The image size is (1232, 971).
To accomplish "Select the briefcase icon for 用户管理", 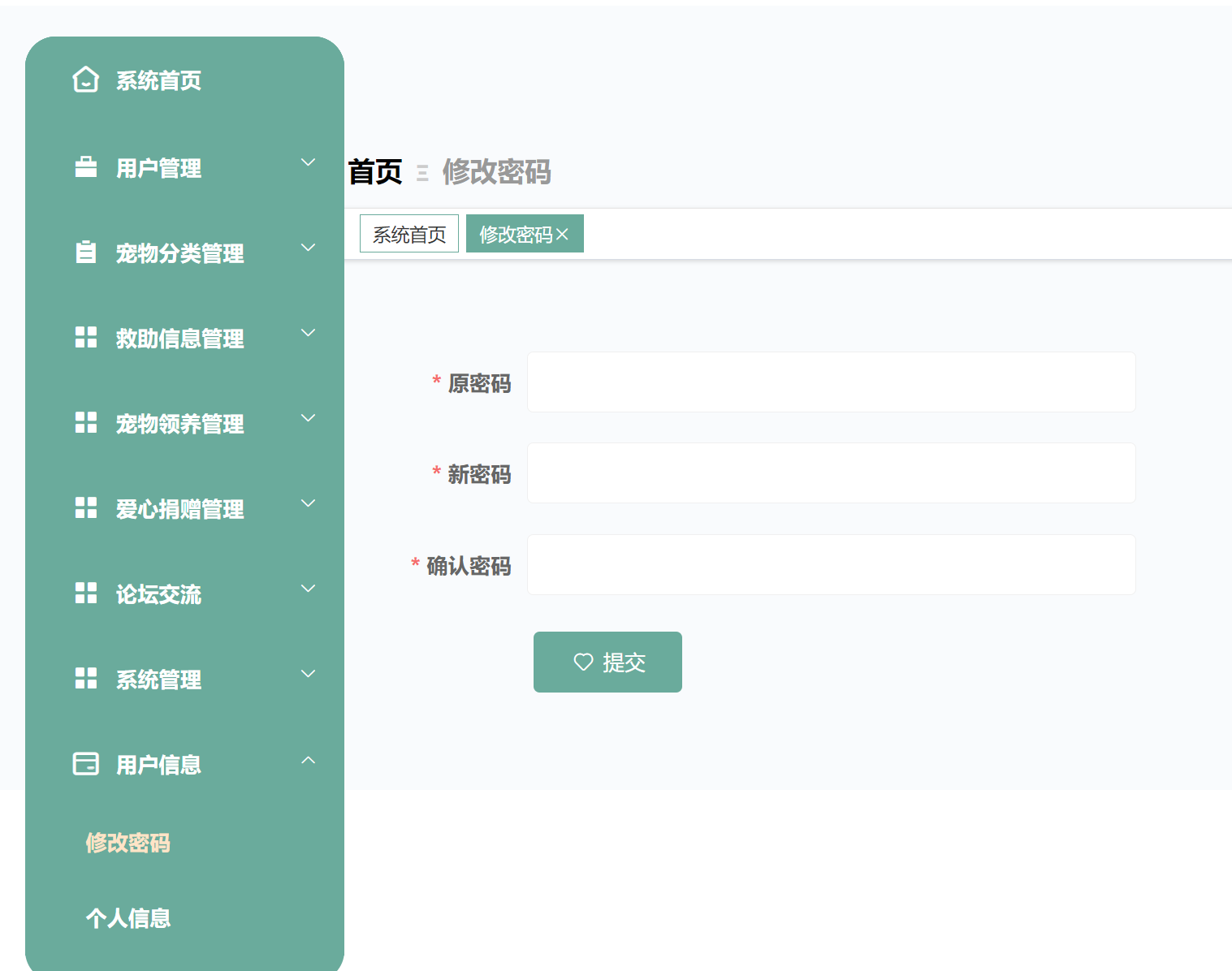I will (85, 167).
